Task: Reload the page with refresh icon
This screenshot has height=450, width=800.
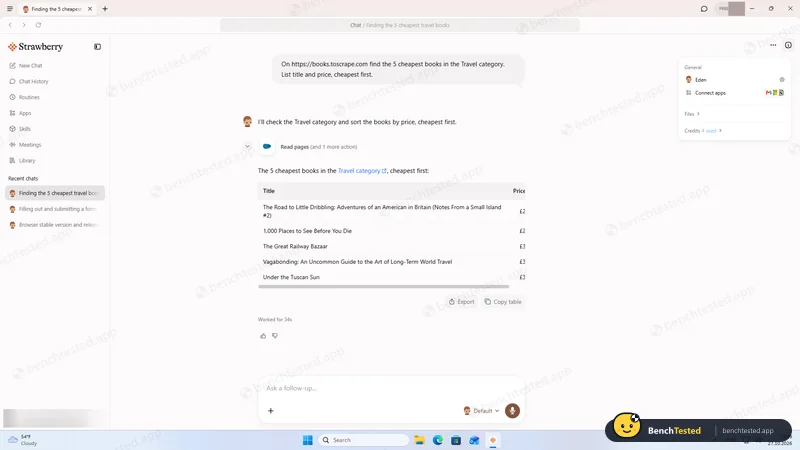Action: click(x=38, y=25)
